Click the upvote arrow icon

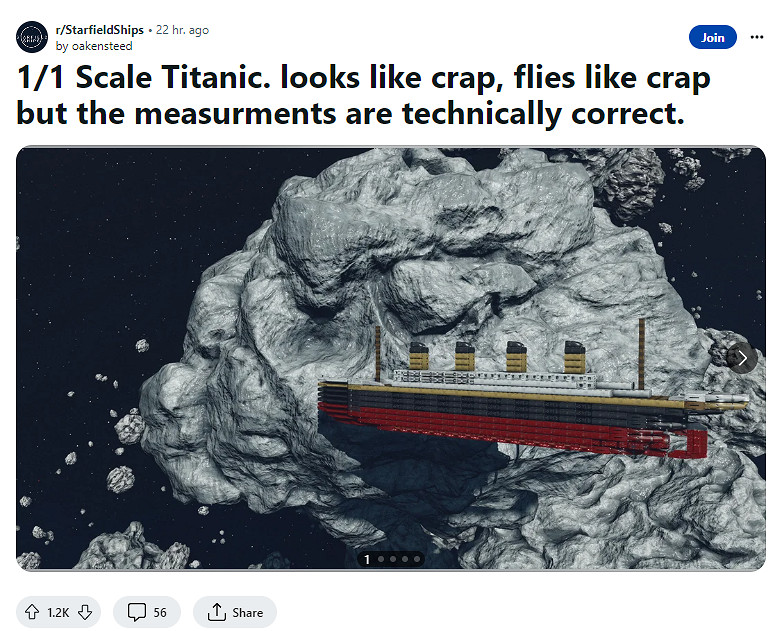pos(32,612)
